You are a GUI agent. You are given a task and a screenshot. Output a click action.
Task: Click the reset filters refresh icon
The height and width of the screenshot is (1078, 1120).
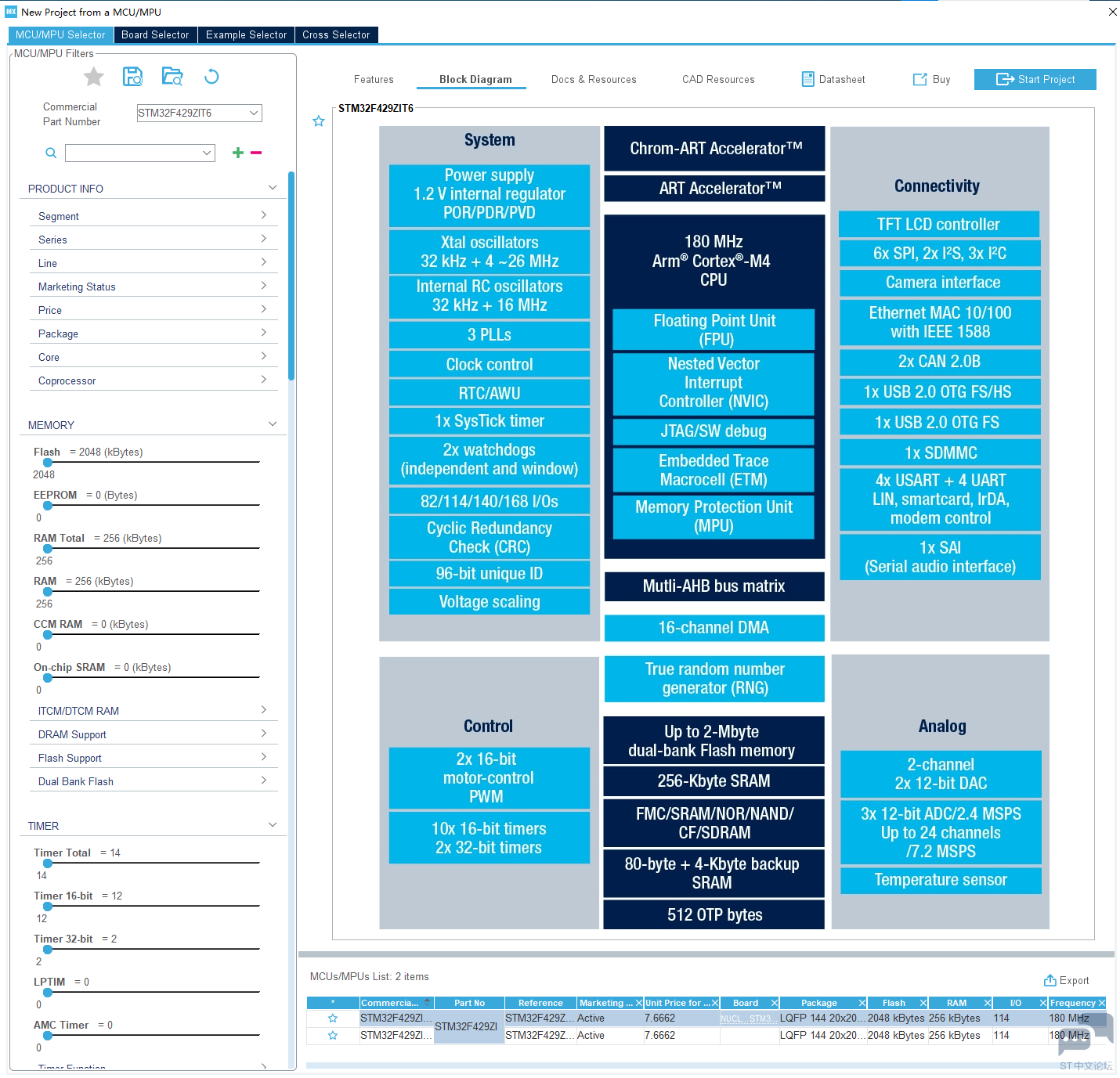tap(211, 76)
